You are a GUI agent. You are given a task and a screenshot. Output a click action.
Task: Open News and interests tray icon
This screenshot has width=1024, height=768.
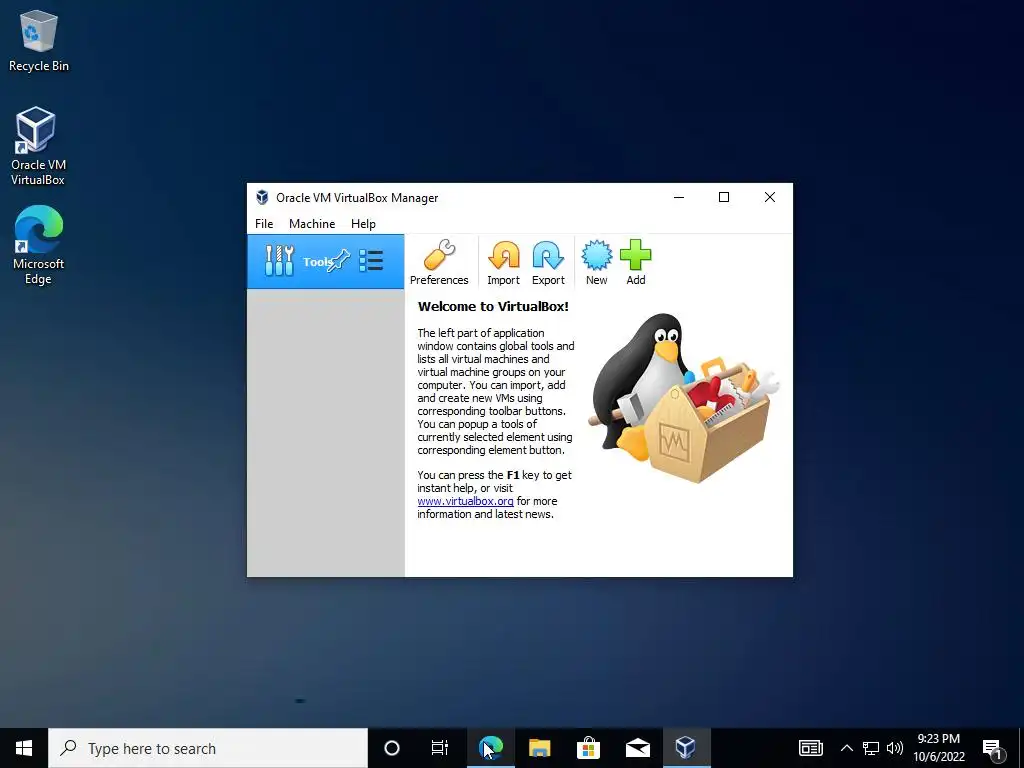click(x=810, y=748)
